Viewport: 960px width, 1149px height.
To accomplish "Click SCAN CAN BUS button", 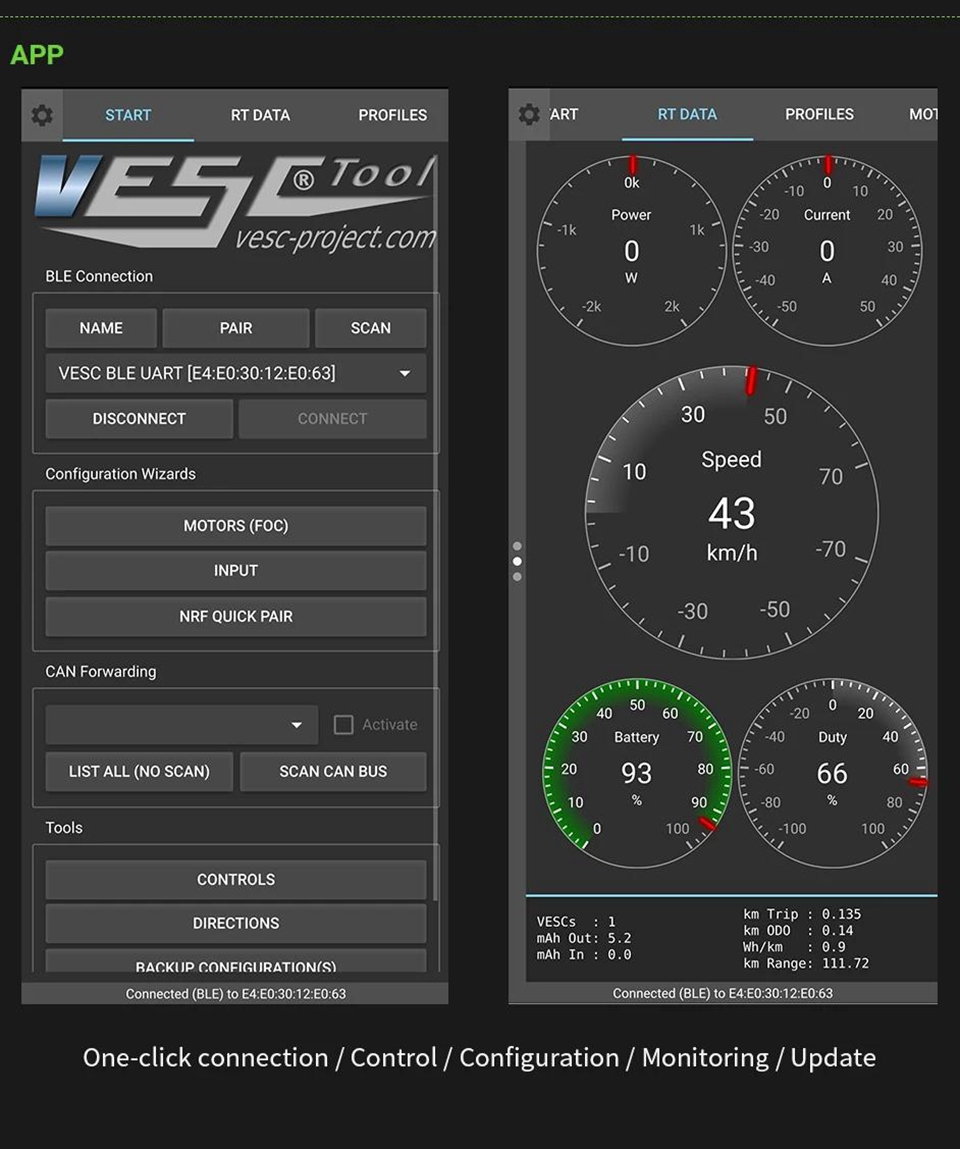I will coord(333,772).
